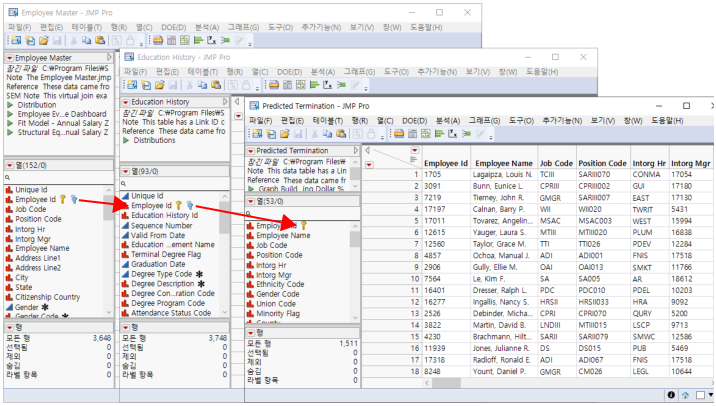
Task: Click Open folder icon in Predicted Termination toolbar
Action: 285,134
